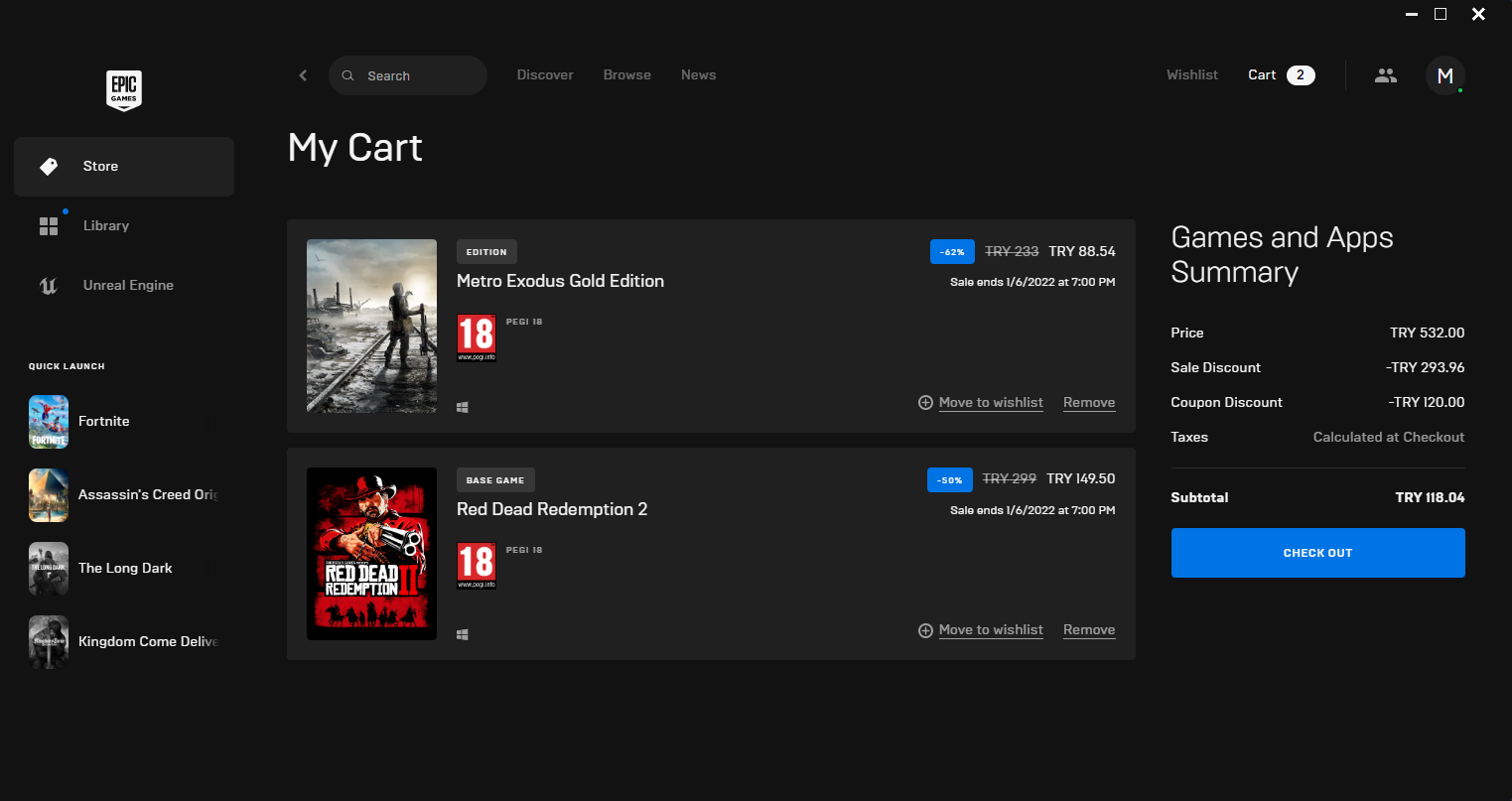The width and height of the screenshot is (1512, 801).
Task: Open the Friends list icon
Action: point(1386,75)
